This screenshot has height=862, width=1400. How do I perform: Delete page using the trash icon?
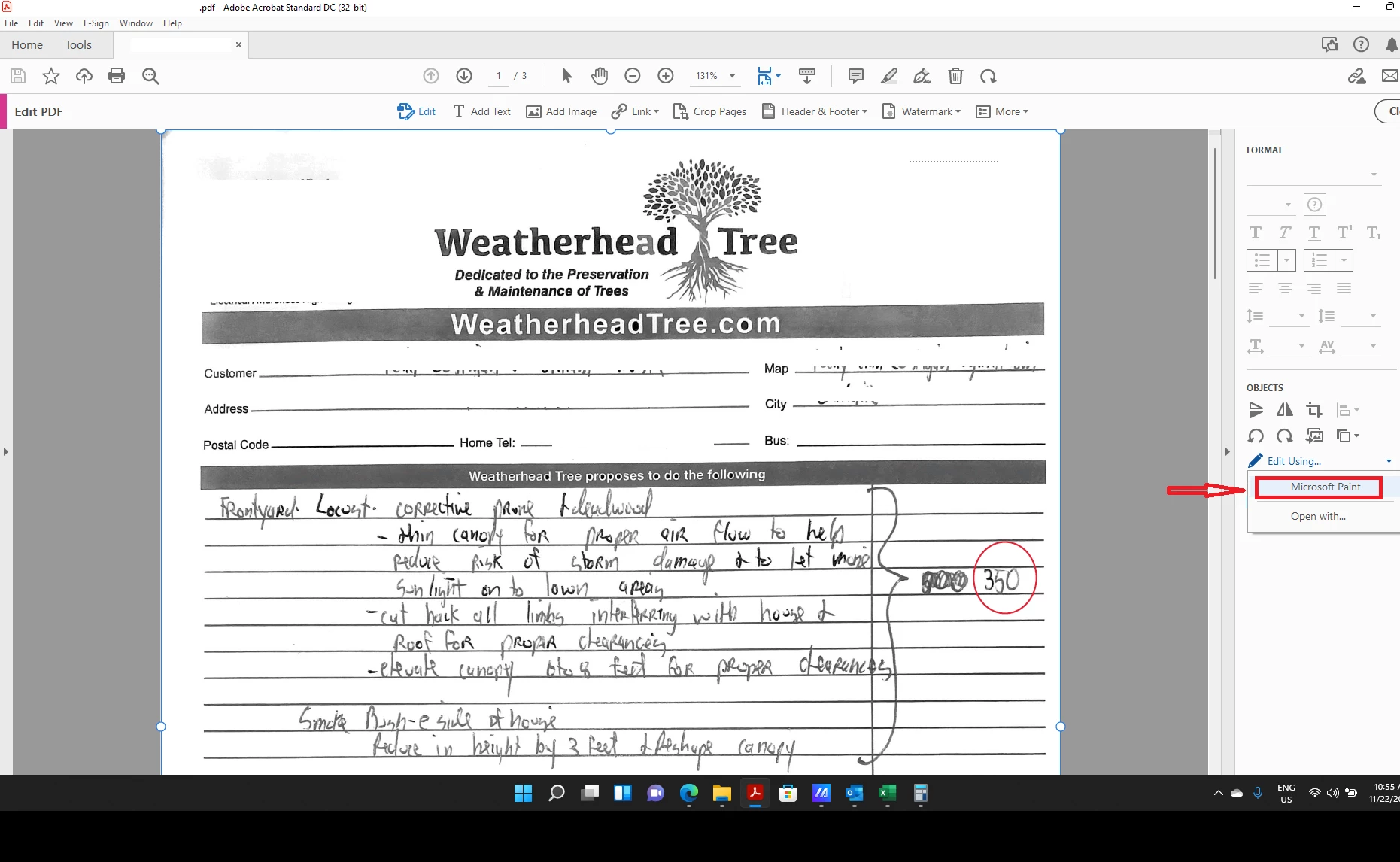(955, 76)
